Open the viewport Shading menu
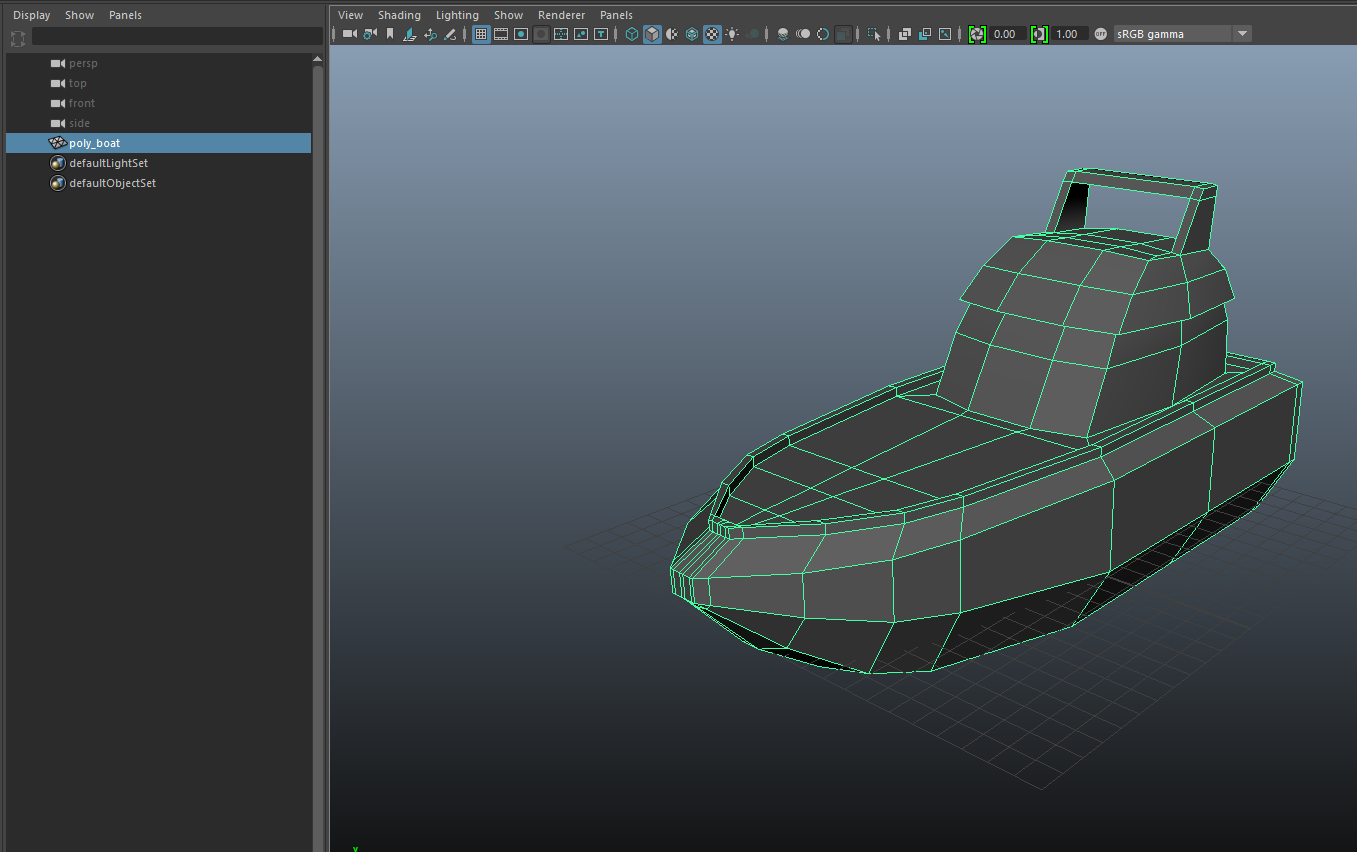Screen dimensions: 1357x852 click(x=399, y=15)
